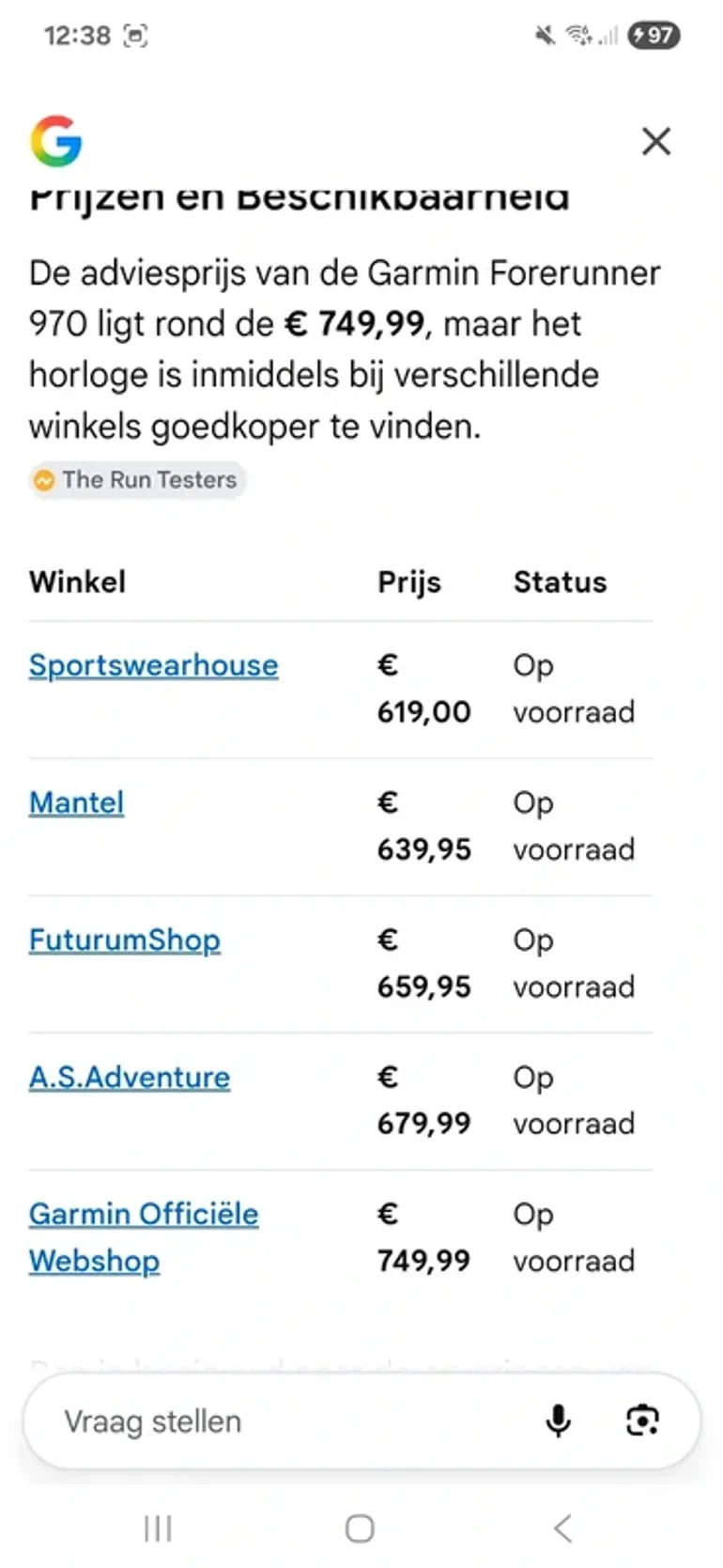
Task: Close the Google overlay with X
Action: (656, 141)
